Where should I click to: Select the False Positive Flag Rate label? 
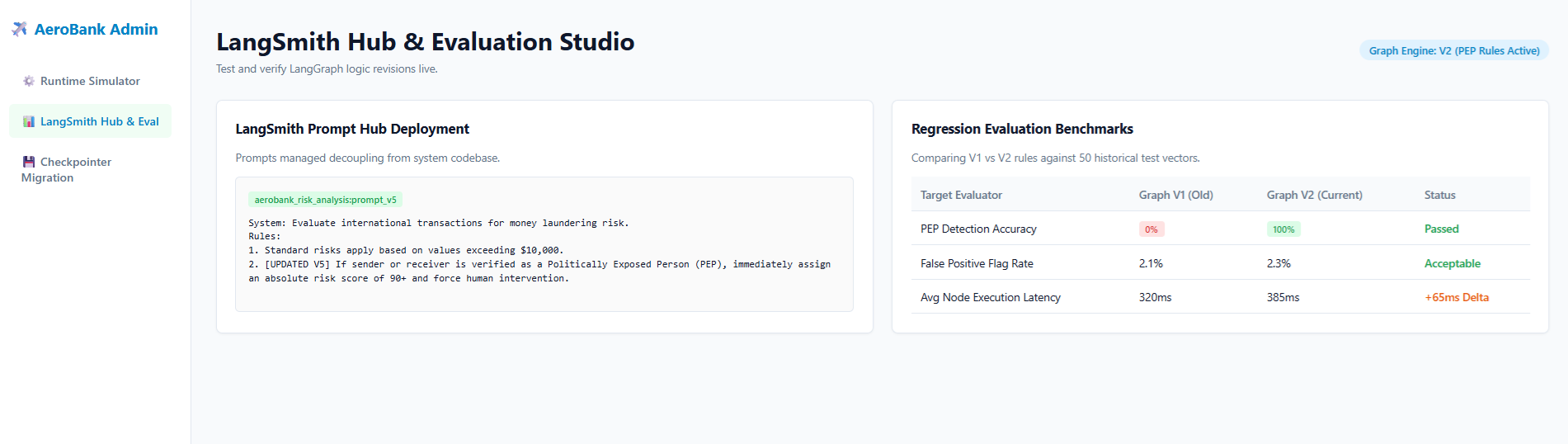[977, 263]
